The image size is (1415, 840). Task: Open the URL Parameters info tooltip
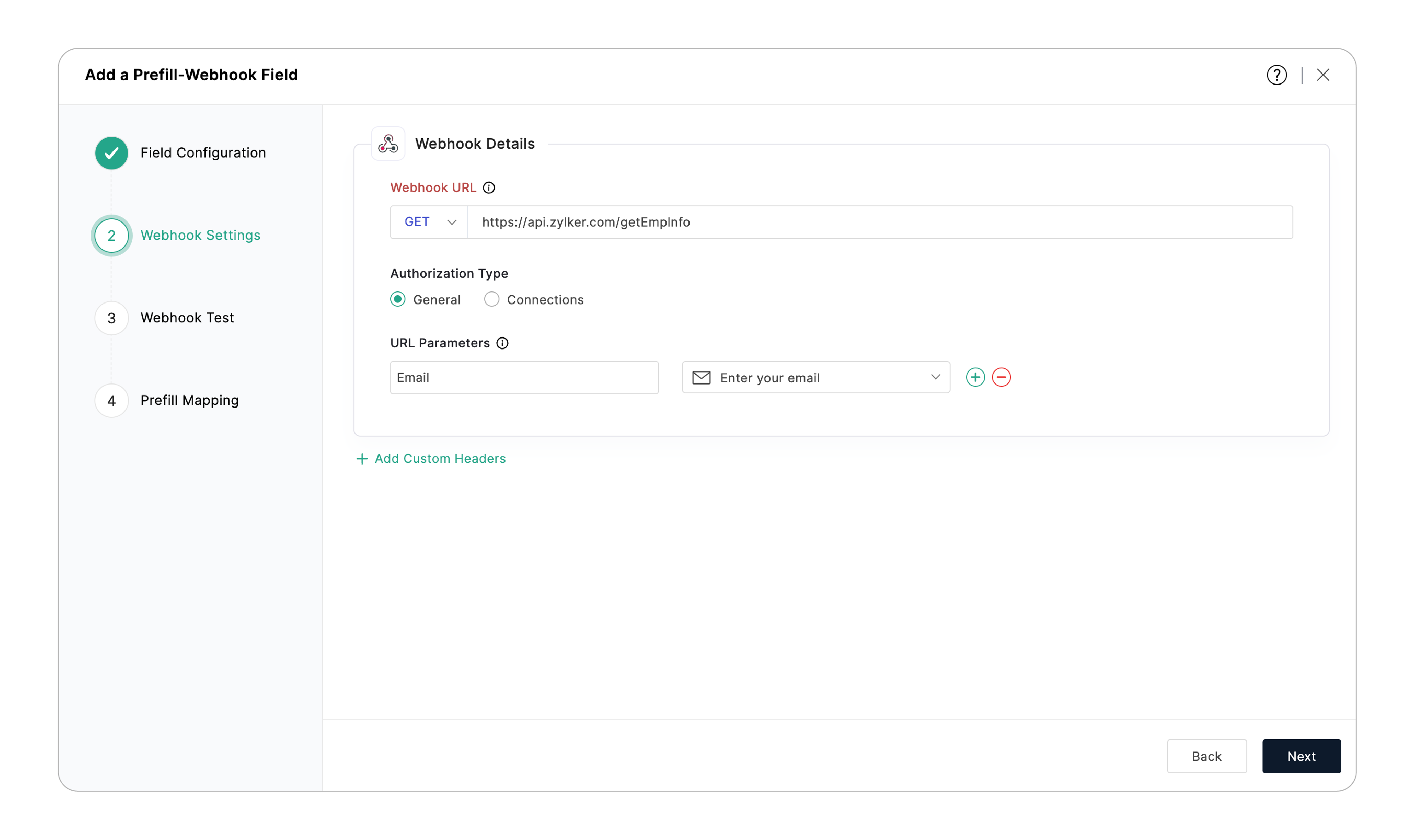click(503, 343)
